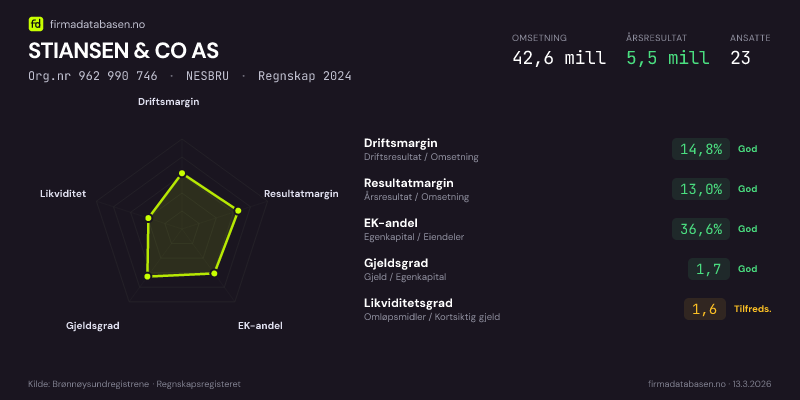Click the EK-andel radar axis label
Image resolution: width=800 pixels, height=400 pixels.
(x=260, y=326)
